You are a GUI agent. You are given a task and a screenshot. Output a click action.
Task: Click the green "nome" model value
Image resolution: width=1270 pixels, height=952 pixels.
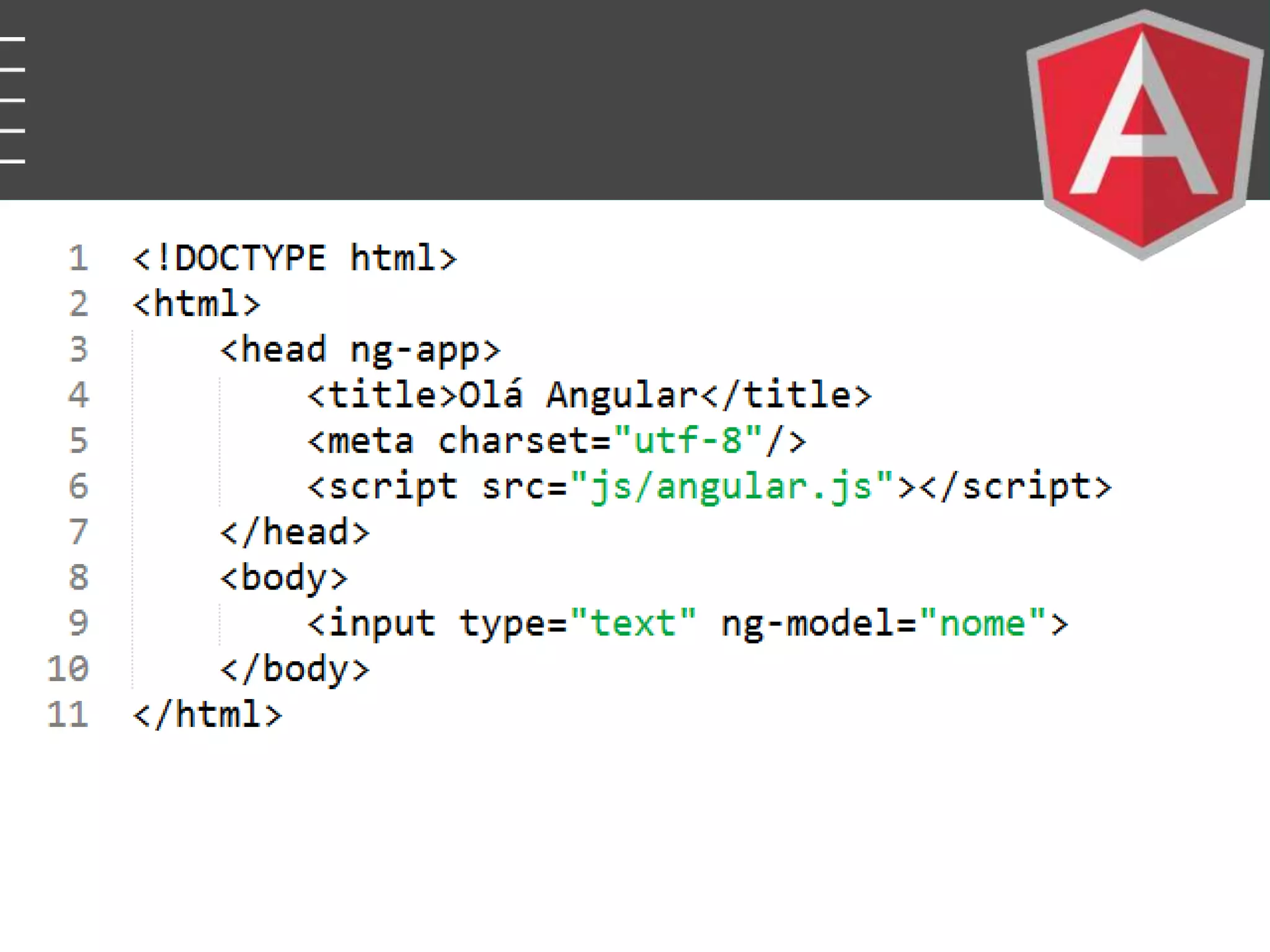click(983, 624)
